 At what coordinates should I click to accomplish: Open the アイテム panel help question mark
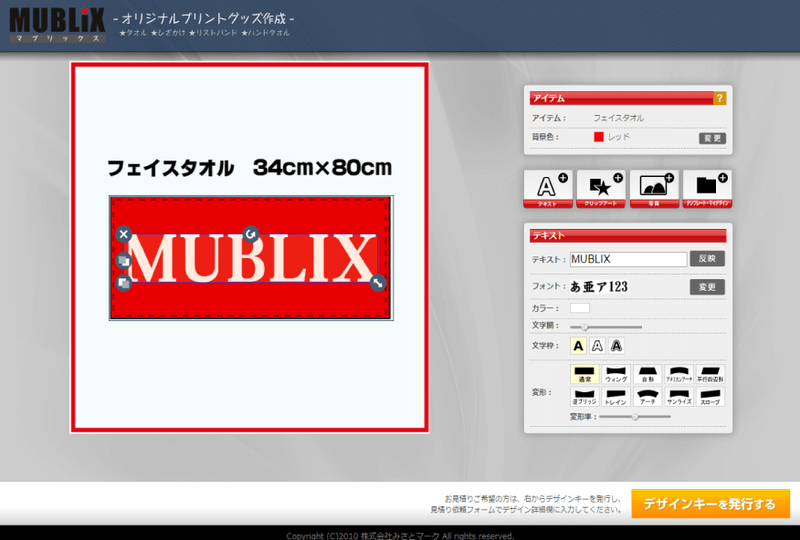pos(719,98)
